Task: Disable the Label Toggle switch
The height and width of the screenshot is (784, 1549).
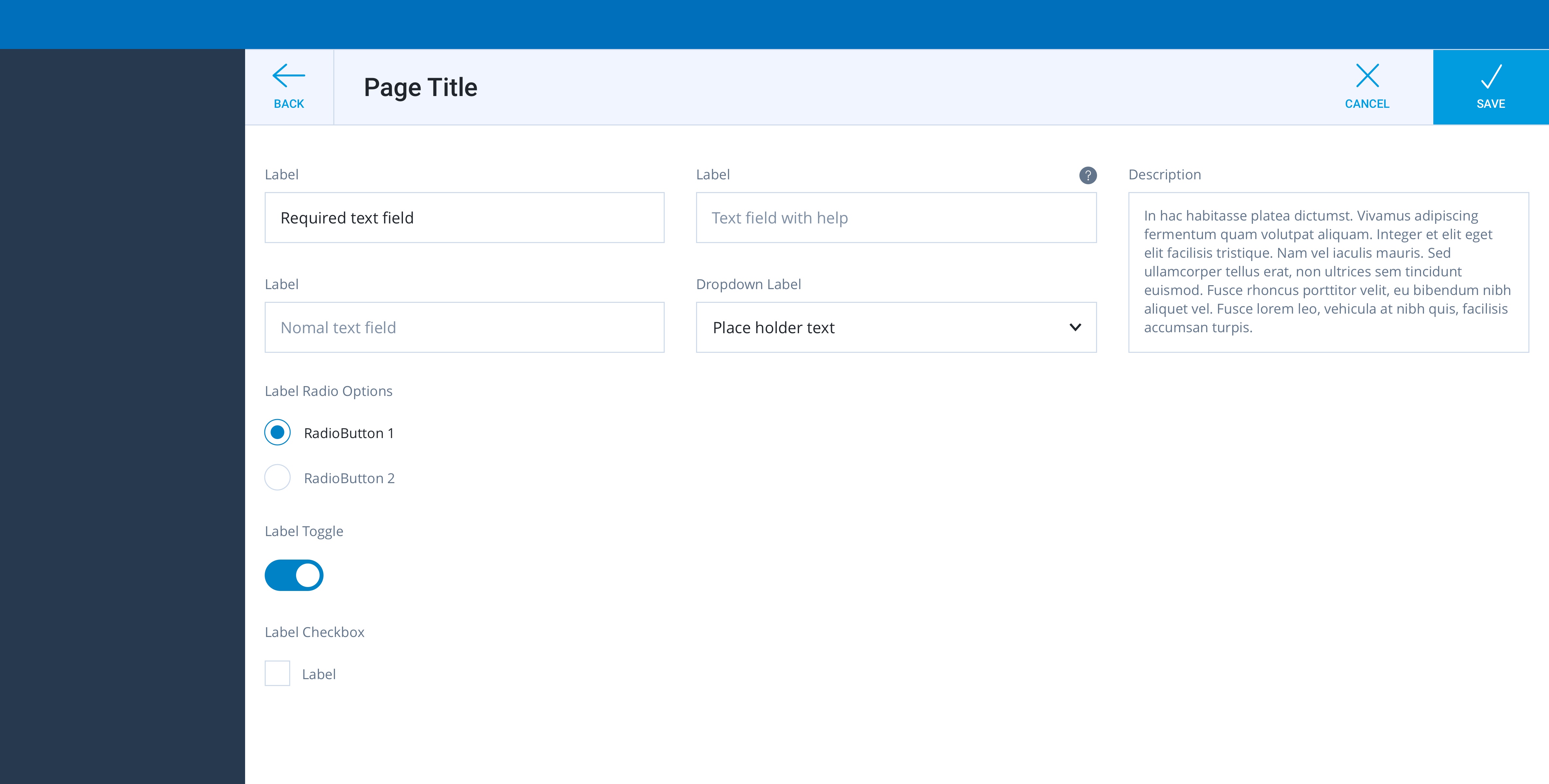Action: pyautogui.click(x=293, y=575)
